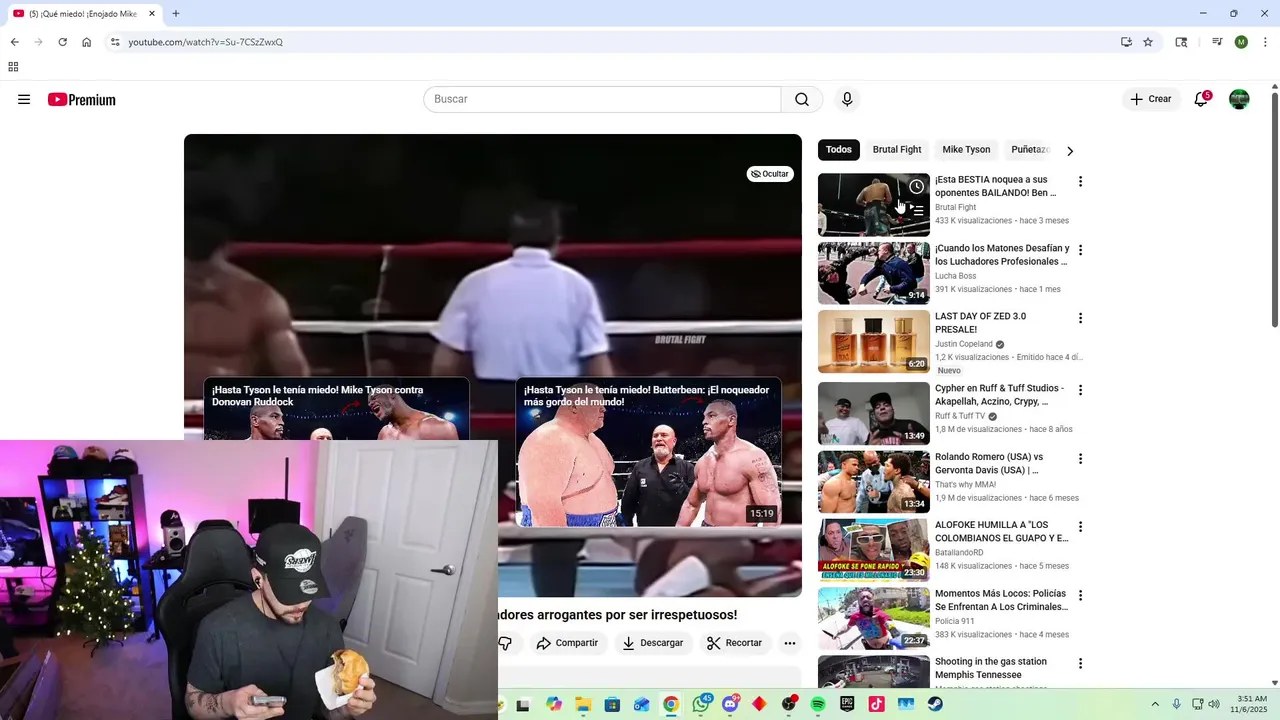Screen dimensions: 1280x720
Task: Open Chrome three-dot menu
Action: 1266,42
